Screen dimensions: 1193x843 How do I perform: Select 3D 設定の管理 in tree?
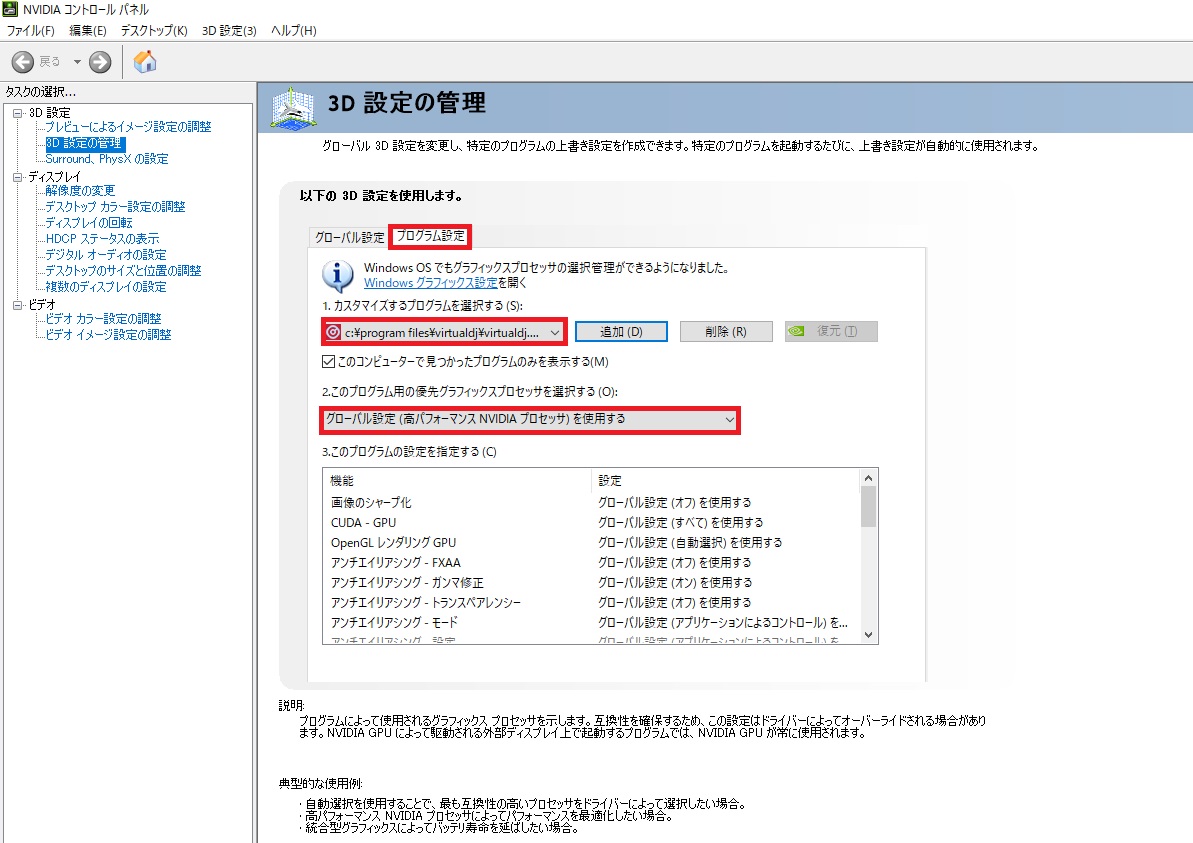84,143
